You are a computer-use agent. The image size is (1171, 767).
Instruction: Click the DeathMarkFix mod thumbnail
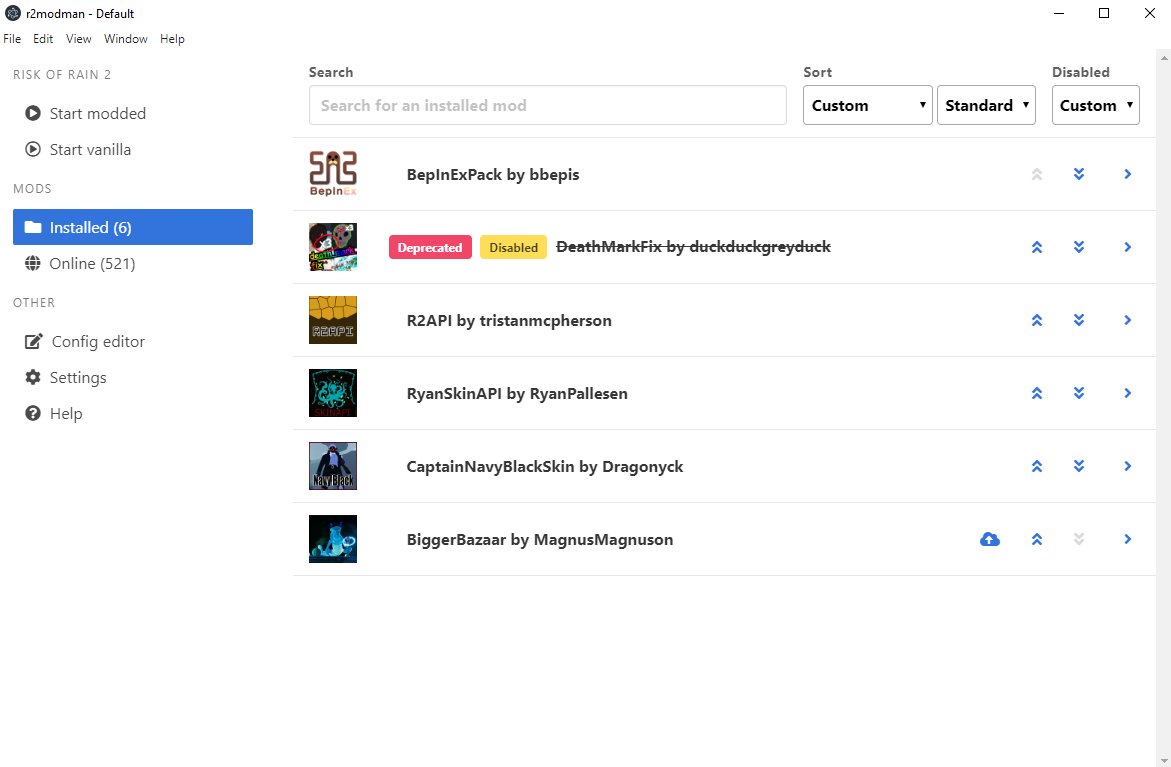coord(333,246)
